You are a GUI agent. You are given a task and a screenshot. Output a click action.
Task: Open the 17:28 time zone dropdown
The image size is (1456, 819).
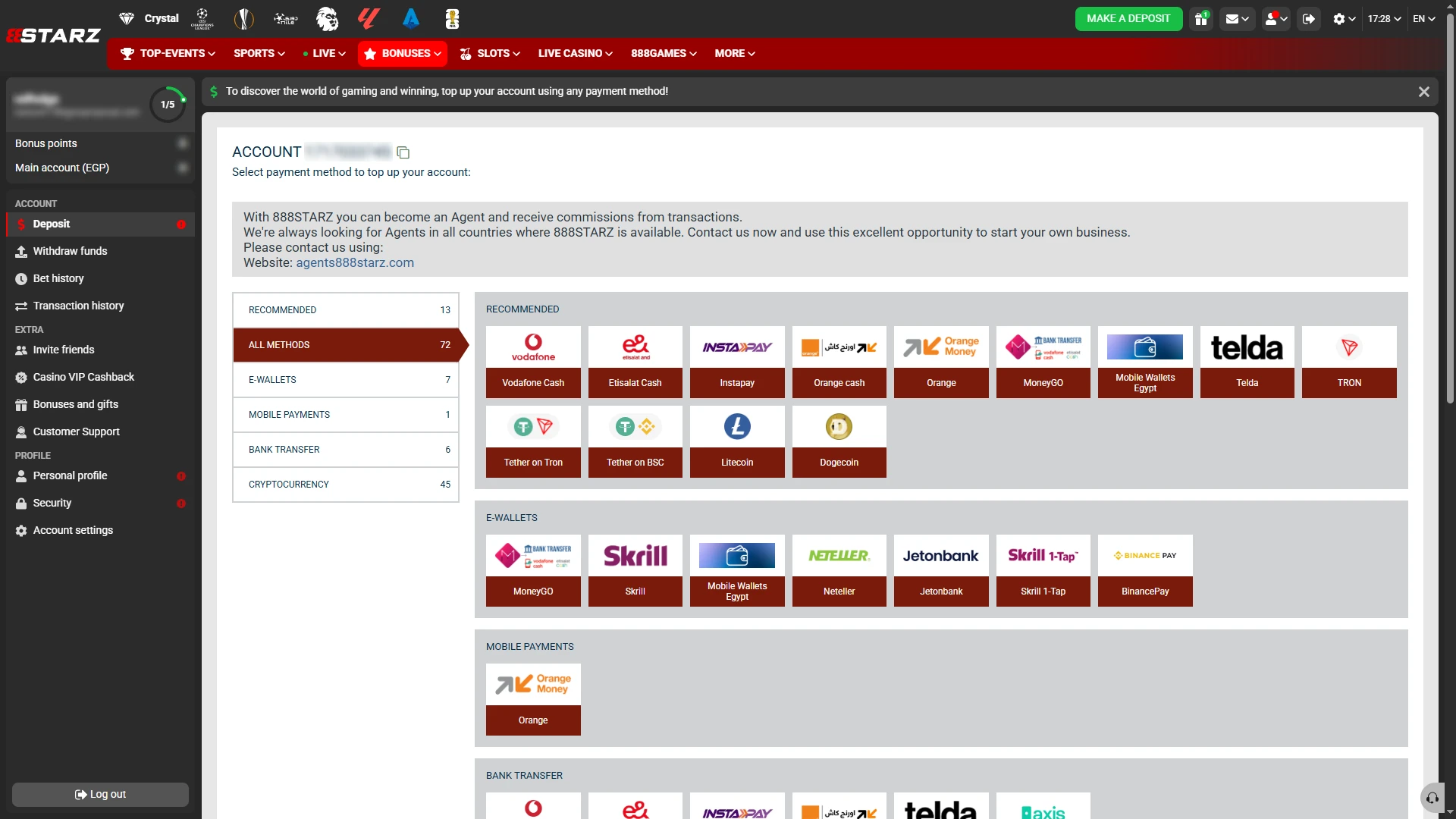pos(1385,19)
